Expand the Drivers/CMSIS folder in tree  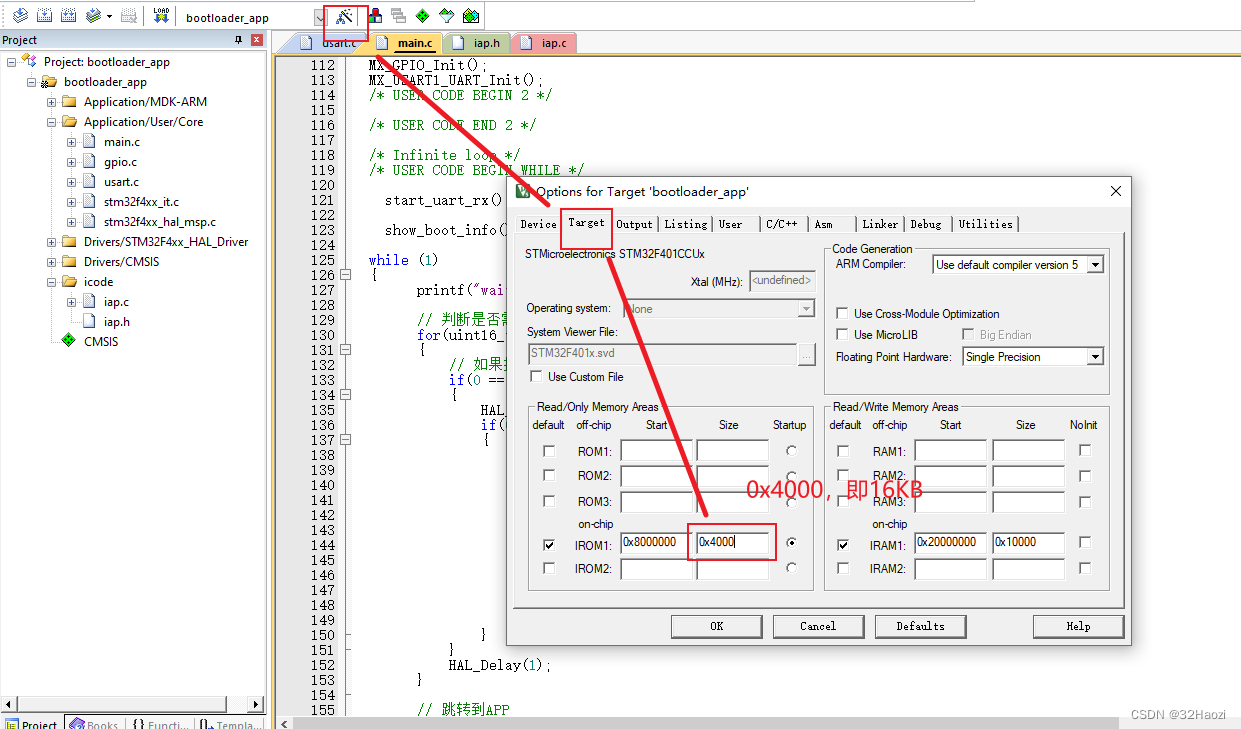[51, 262]
